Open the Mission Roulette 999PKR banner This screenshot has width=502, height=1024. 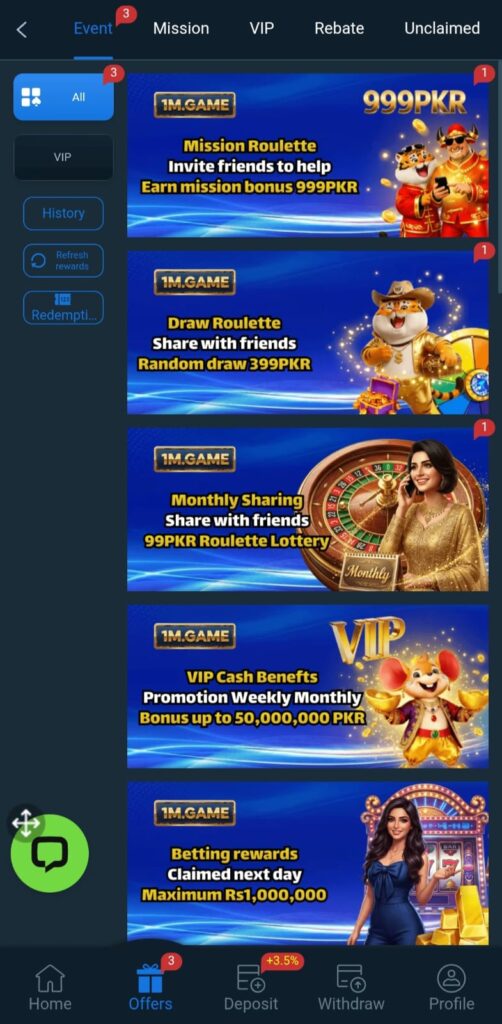click(307, 155)
